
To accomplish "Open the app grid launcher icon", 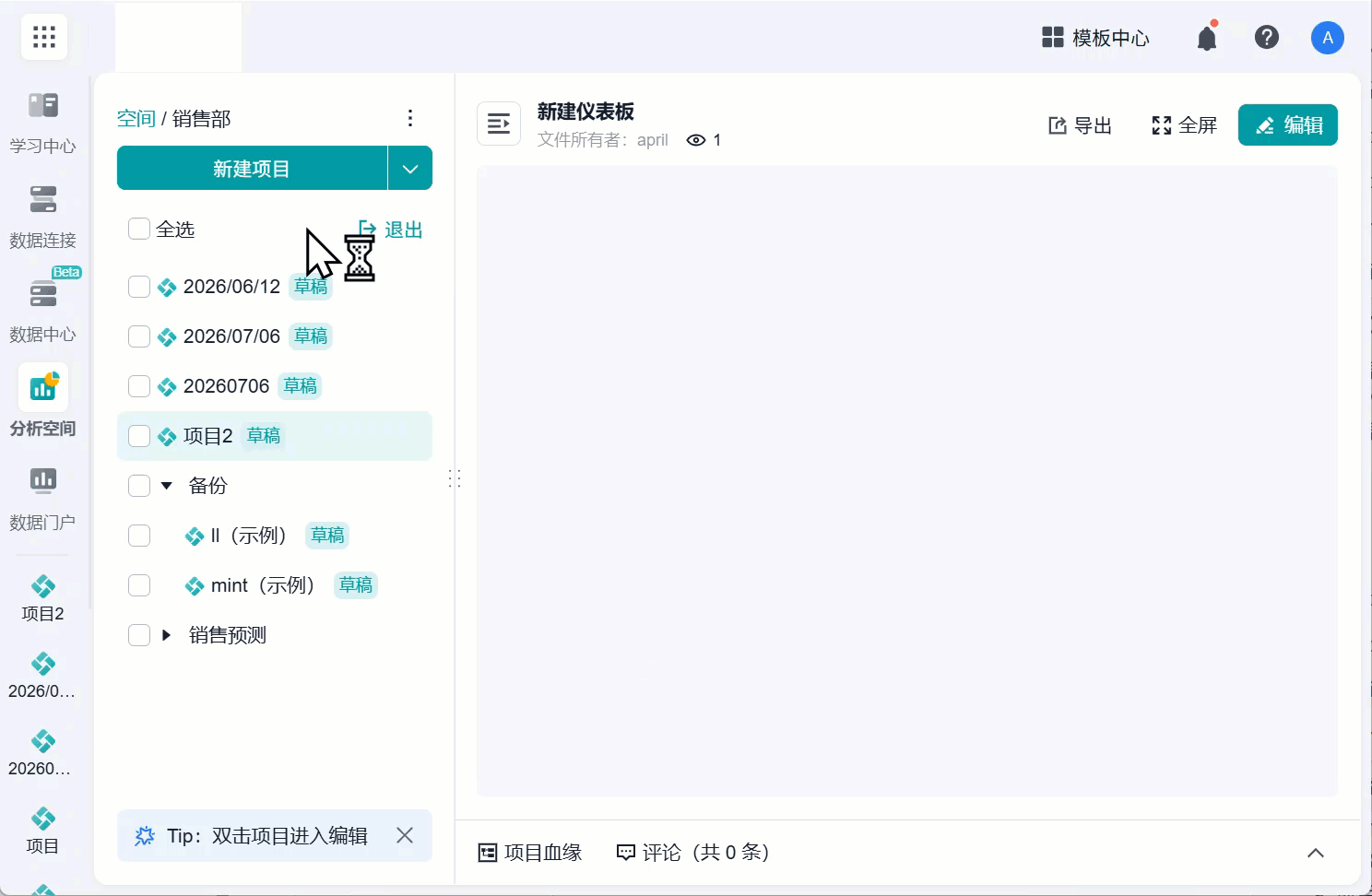I will click(44, 37).
